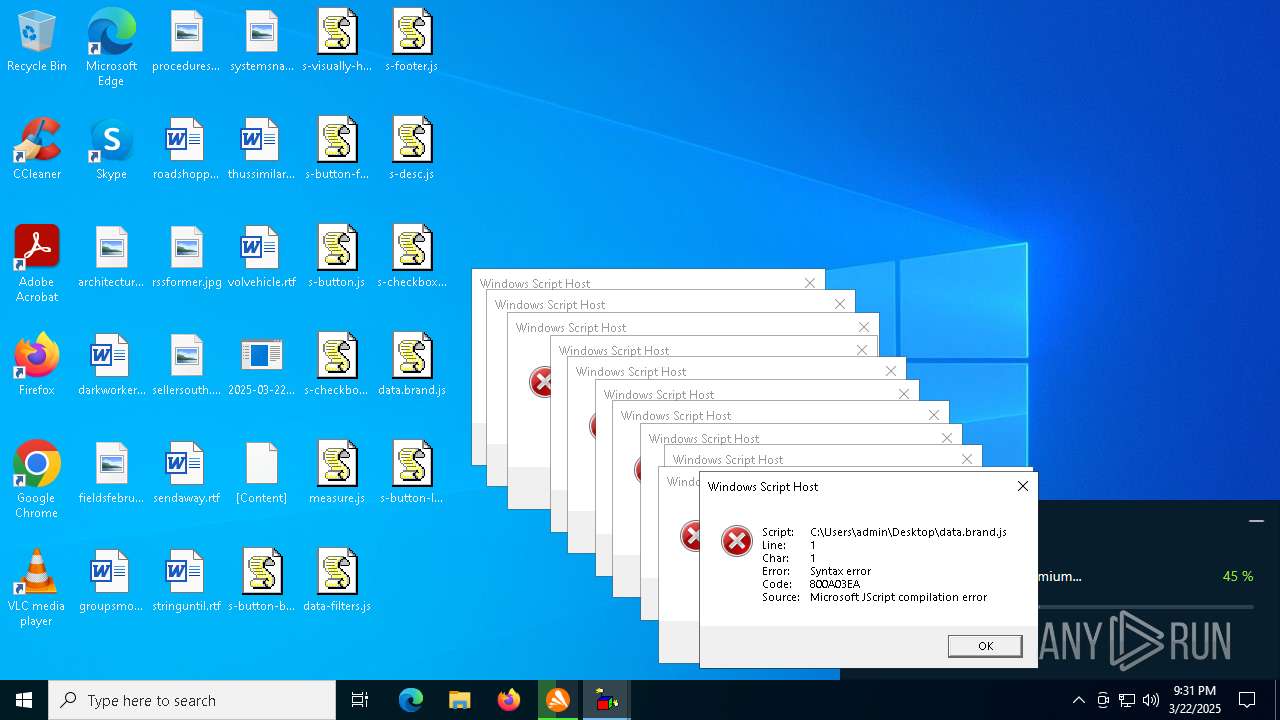Show hidden system tray icons
The height and width of the screenshot is (720, 1280).
(1078, 700)
